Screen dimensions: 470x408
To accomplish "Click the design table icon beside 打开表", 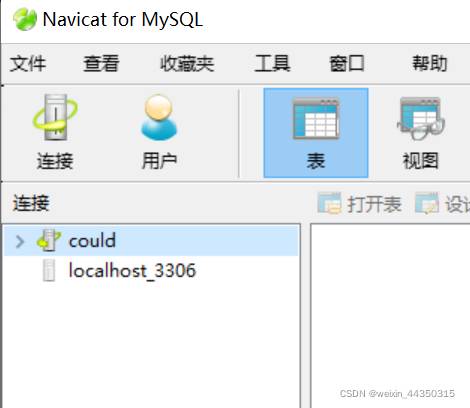I will click(x=427, y=203).
